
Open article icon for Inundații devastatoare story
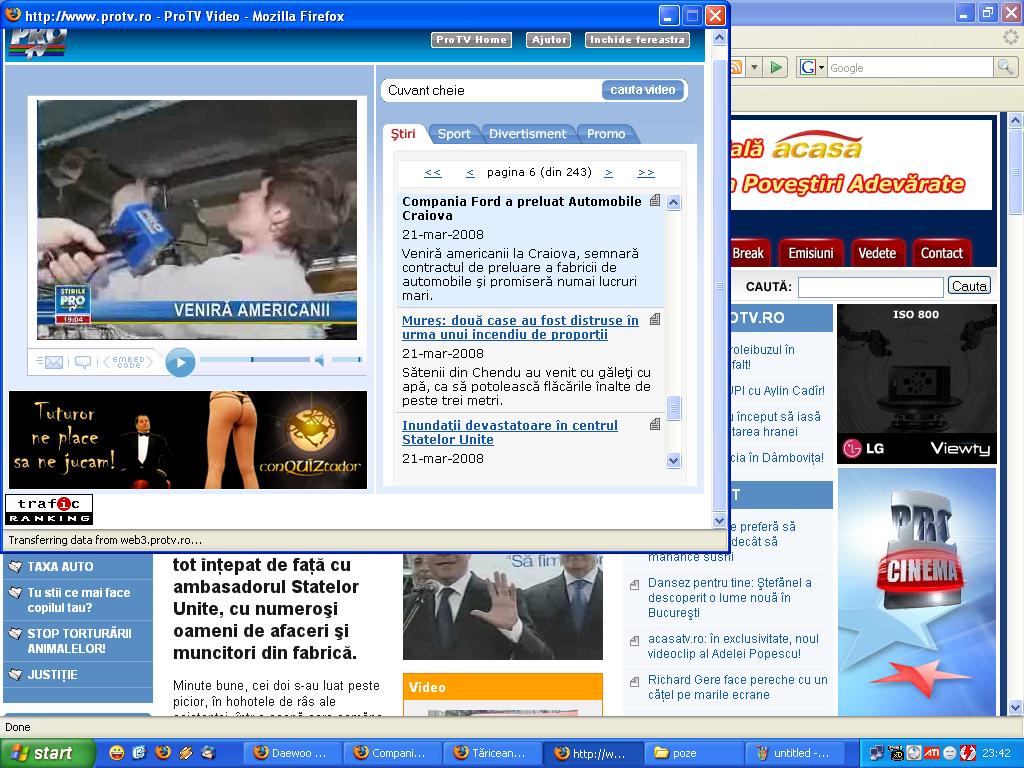coord(655,424)
